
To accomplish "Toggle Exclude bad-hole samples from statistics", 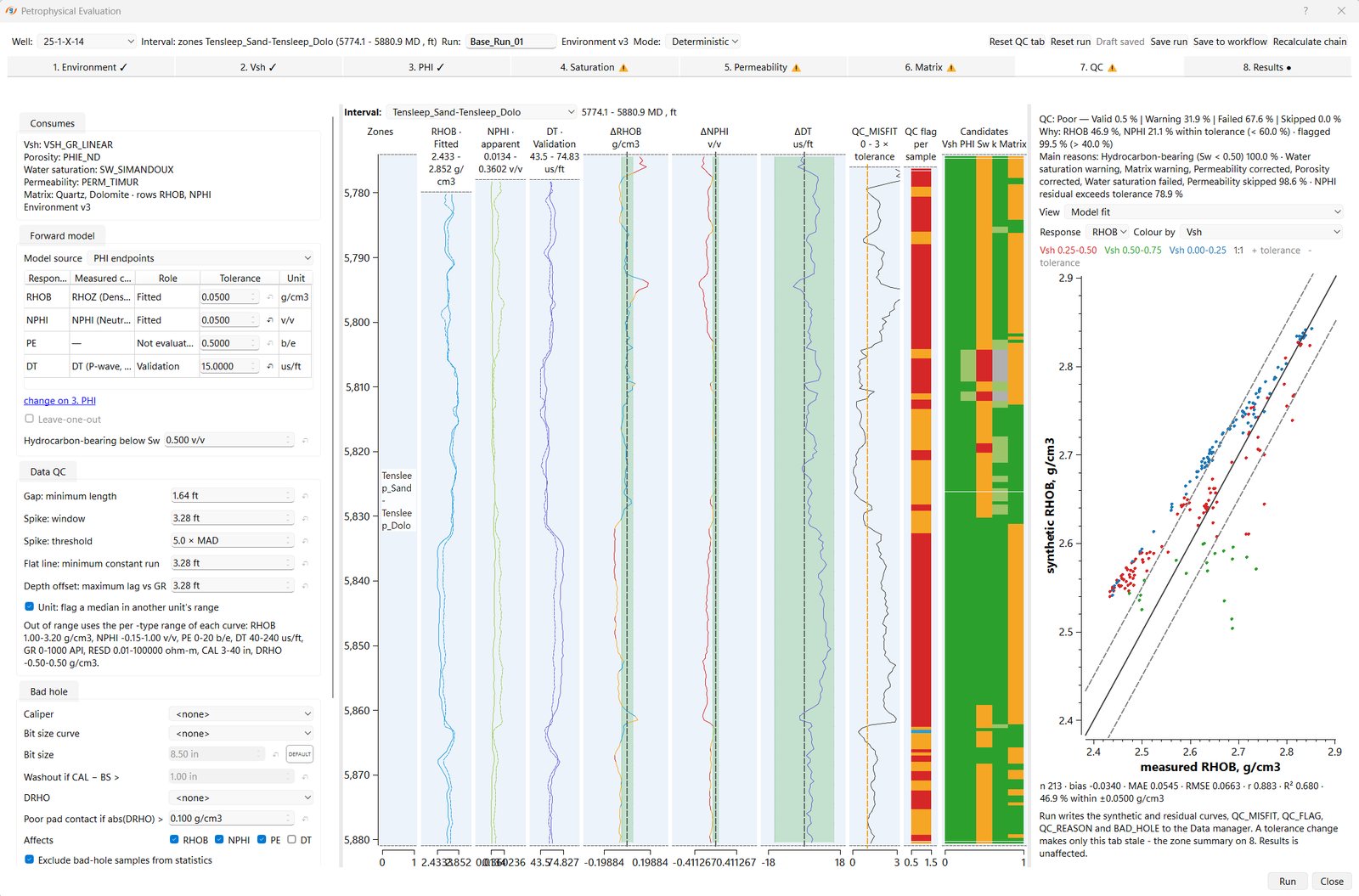I will coord(29,859).
